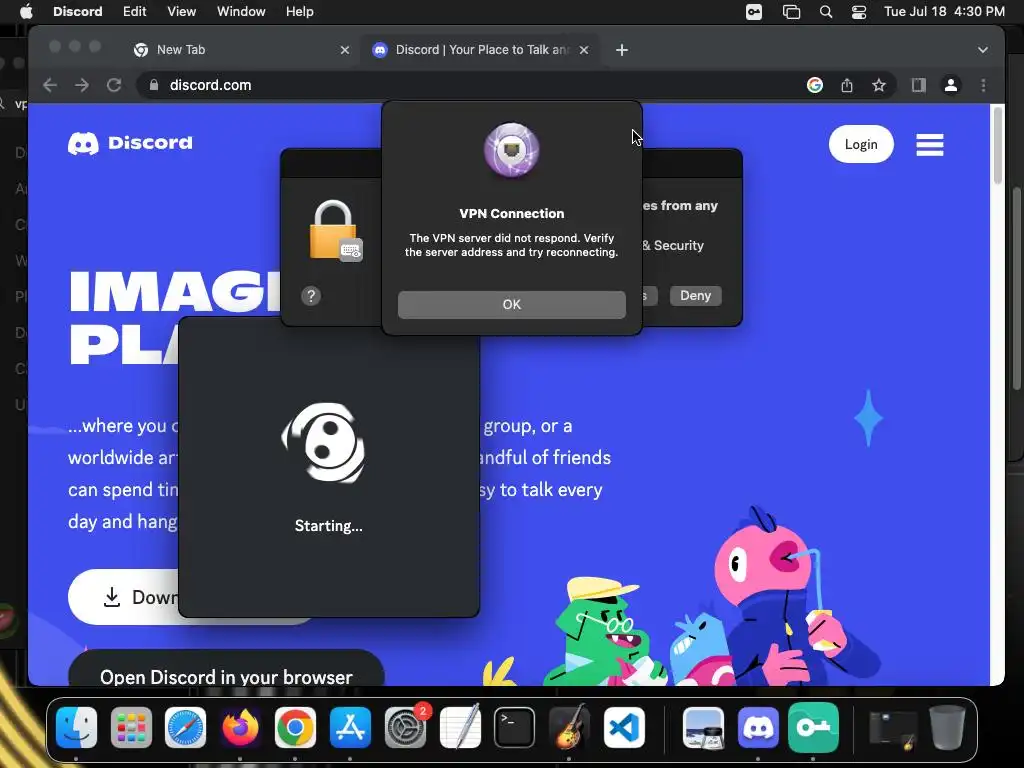
Task: Open a new browser tab with plus
Action: [x=622, y=50]
